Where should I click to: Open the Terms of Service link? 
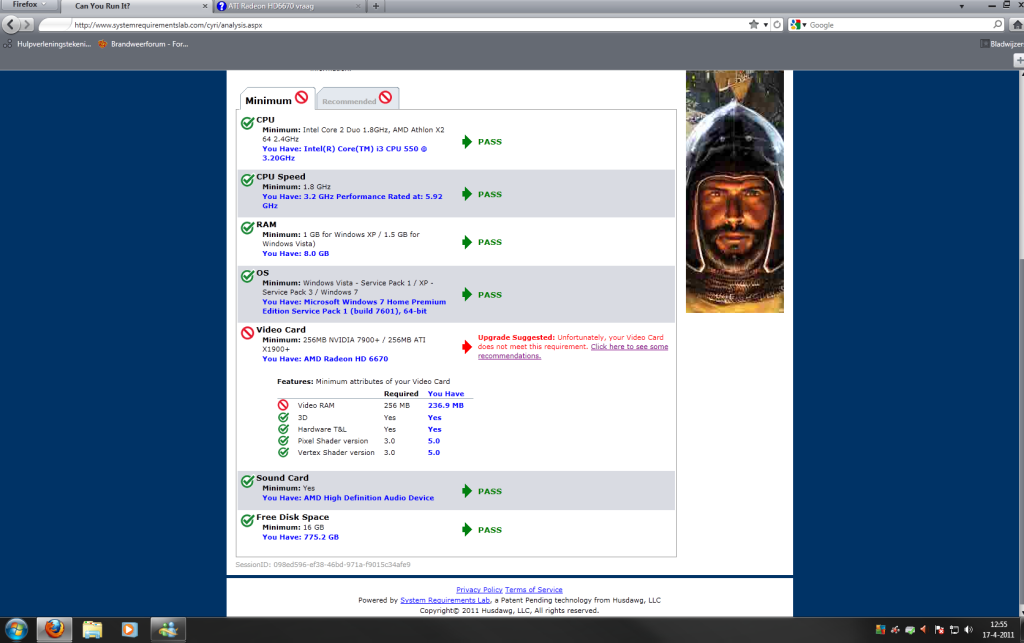pyautogui.click(x=534, y=589)
